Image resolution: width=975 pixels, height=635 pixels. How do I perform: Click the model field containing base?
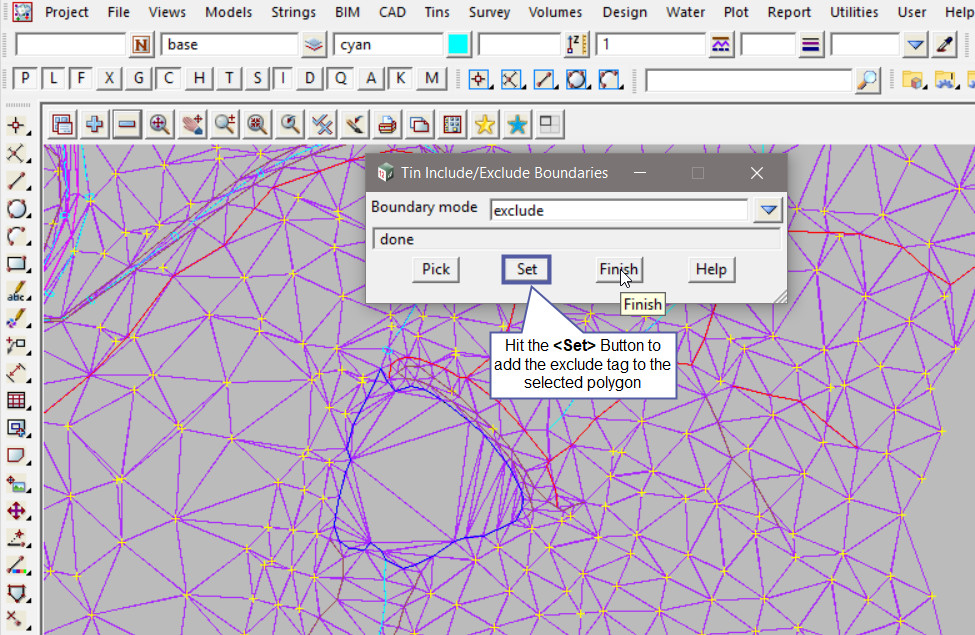click(229, 45)
